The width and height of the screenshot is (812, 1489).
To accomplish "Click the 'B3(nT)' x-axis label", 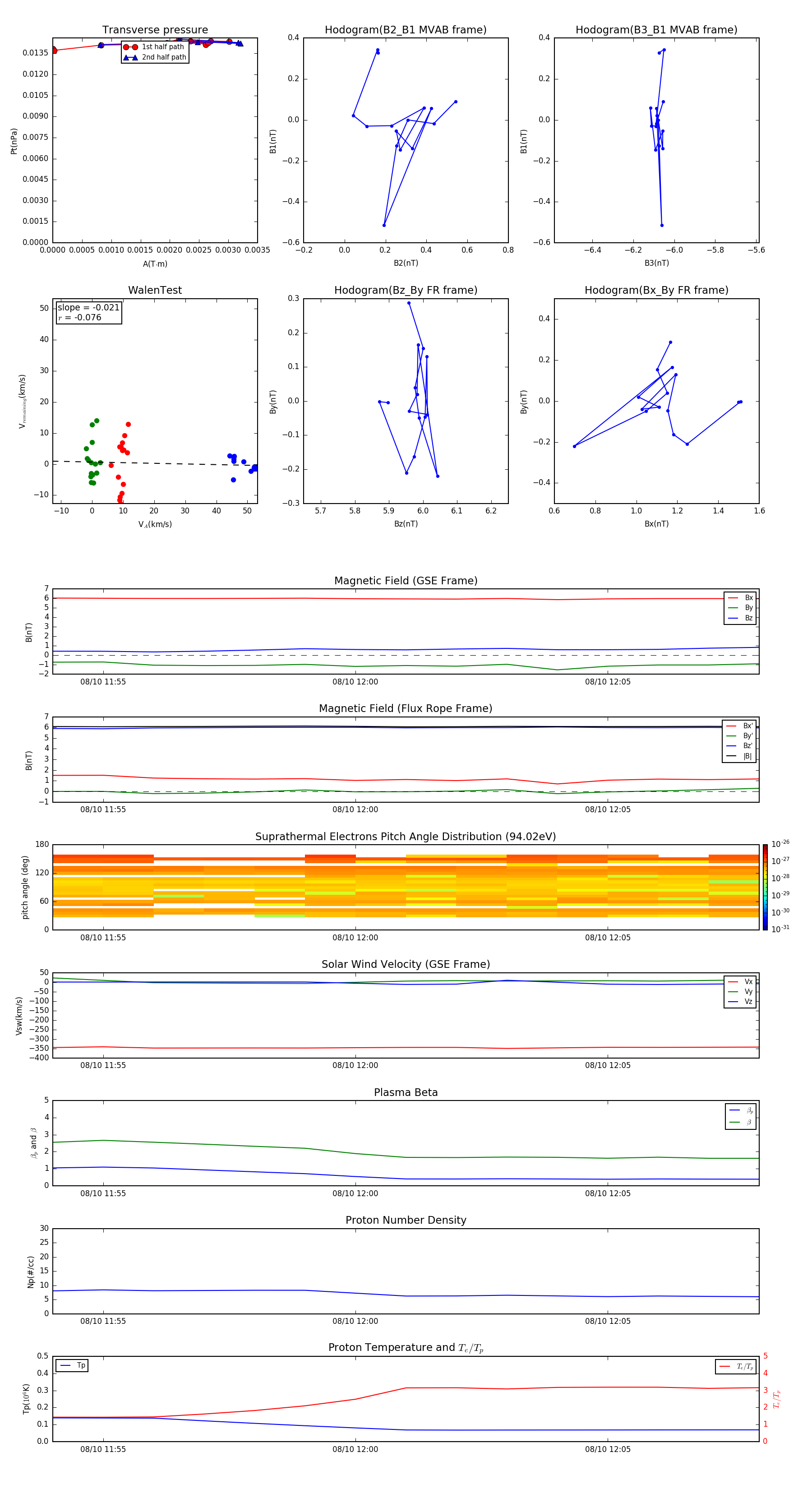I will point(656,263).
